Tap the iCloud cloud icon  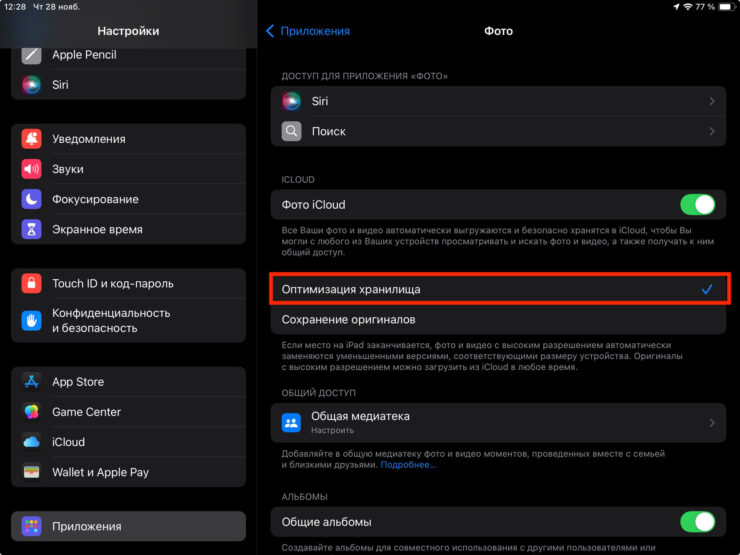click(32, 442)
